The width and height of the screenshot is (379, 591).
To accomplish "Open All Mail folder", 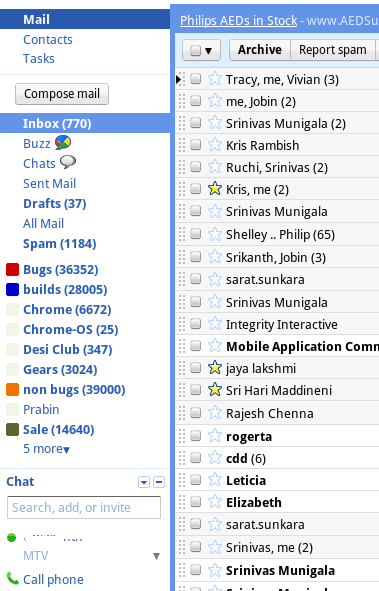I will (x=43, y=224).
